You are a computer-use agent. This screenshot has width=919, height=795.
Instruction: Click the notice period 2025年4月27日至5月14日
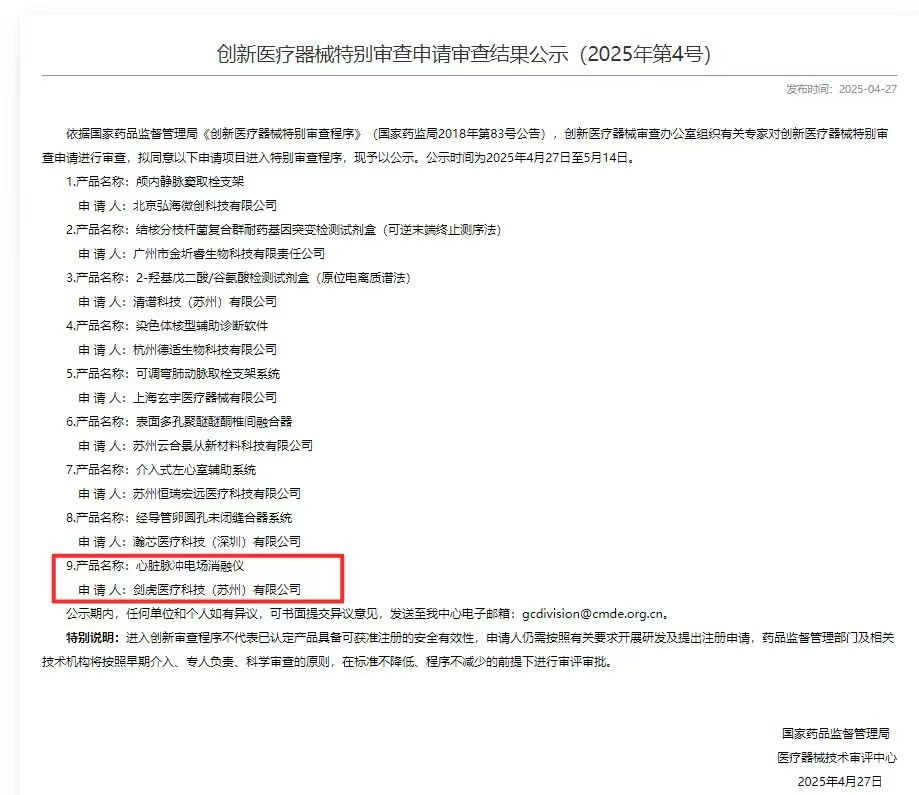pos(557,158)
